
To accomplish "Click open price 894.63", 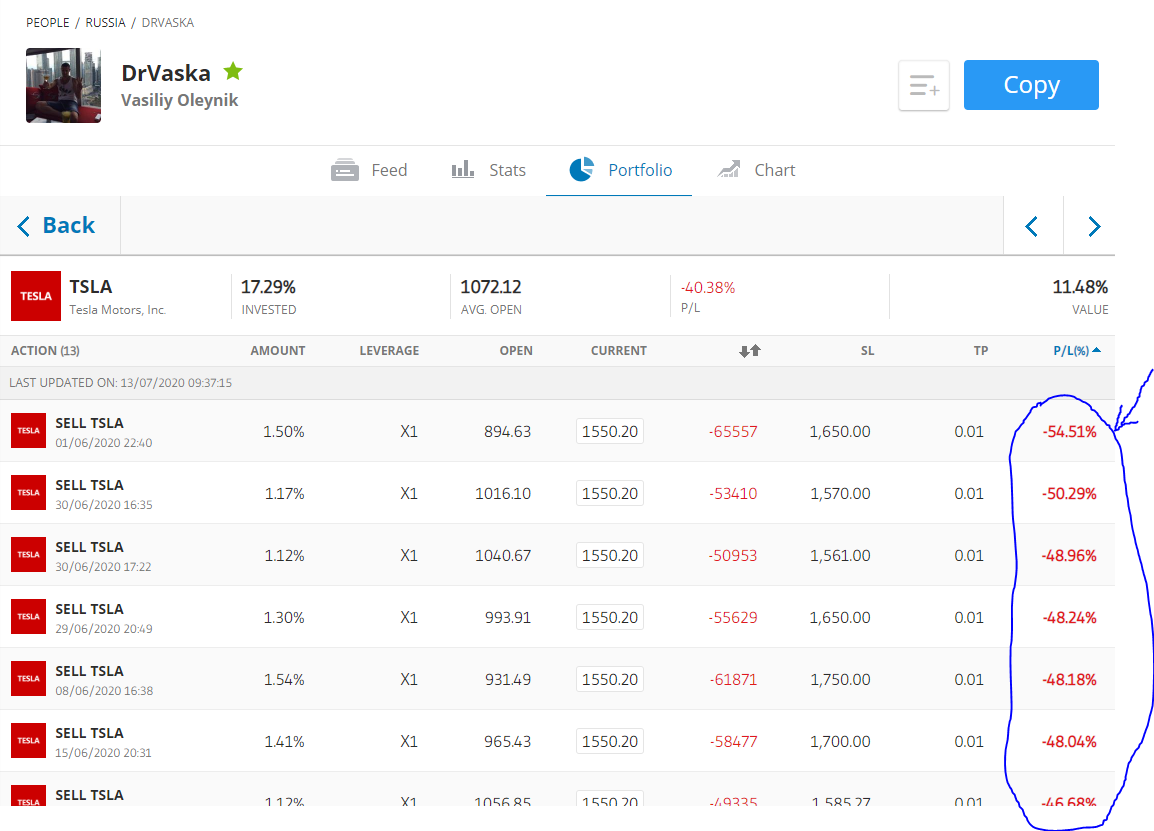I will [507, 431].
